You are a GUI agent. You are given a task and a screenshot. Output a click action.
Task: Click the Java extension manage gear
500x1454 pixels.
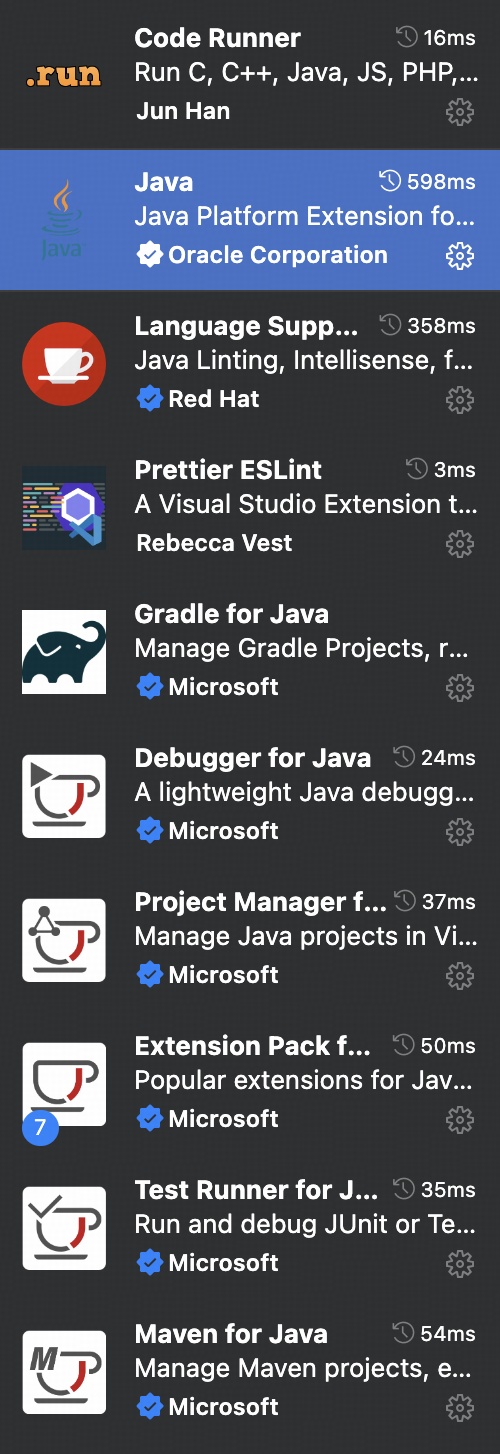(459, 257)
